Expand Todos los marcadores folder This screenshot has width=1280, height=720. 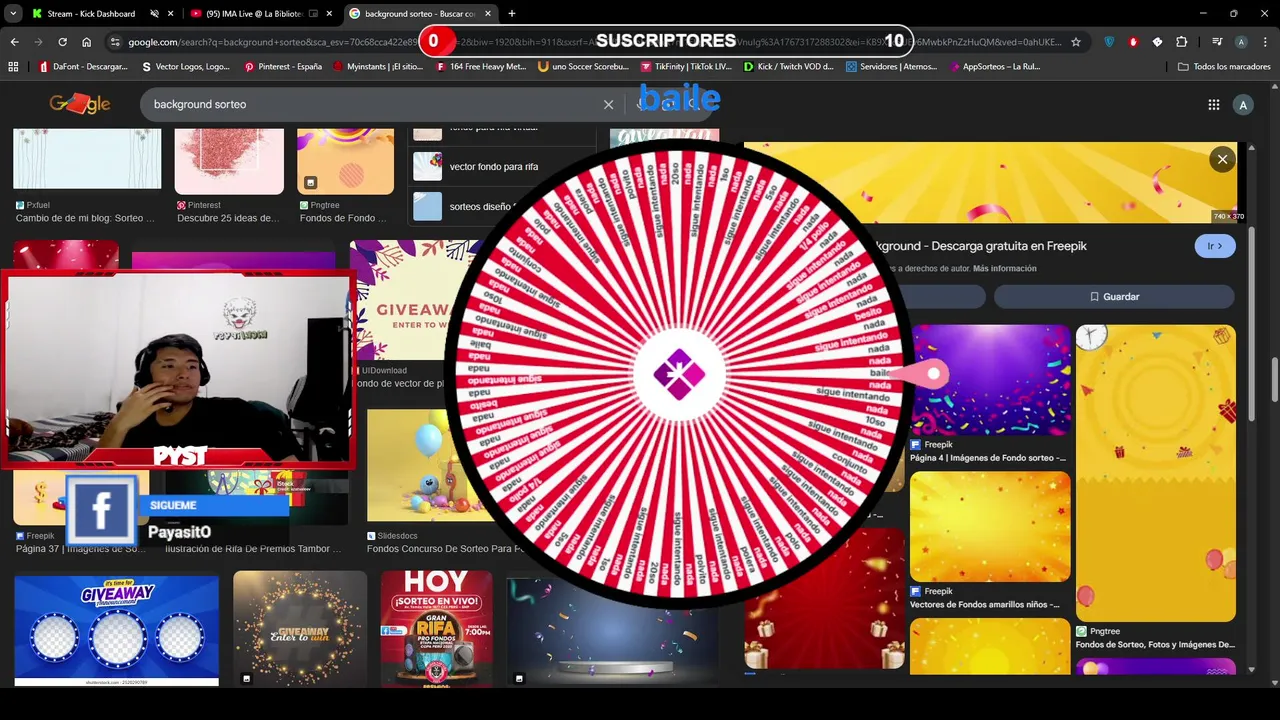pos(1224,67)
